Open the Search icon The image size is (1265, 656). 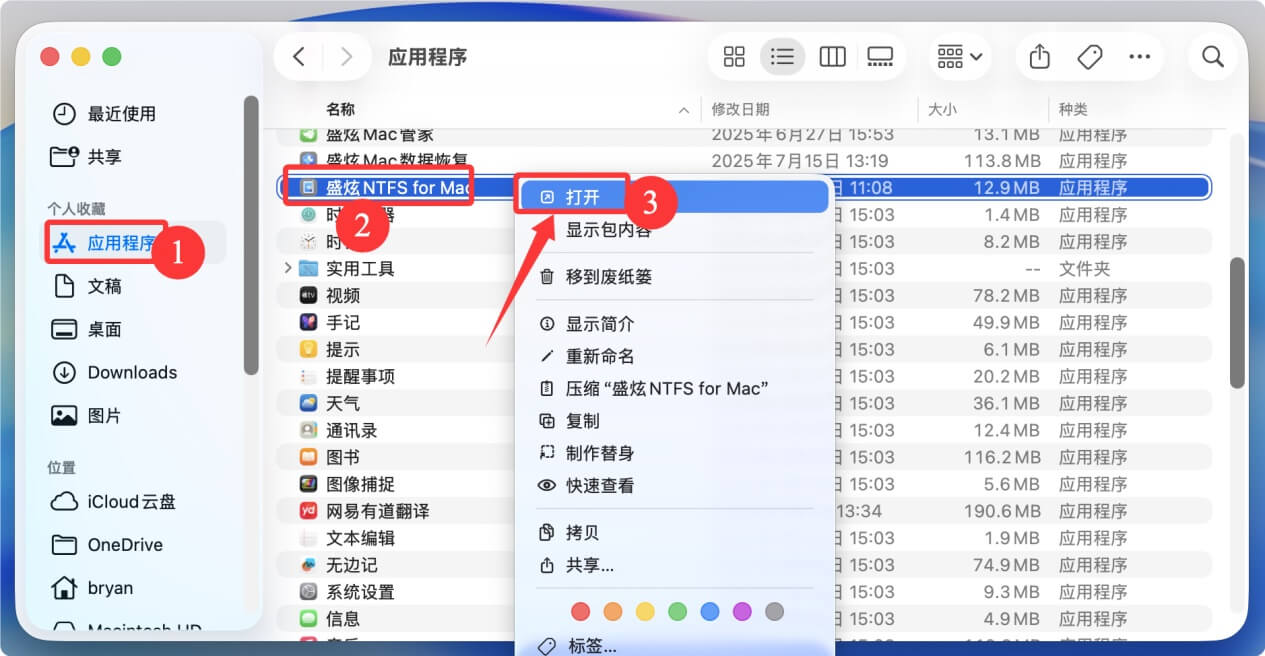1212,57
